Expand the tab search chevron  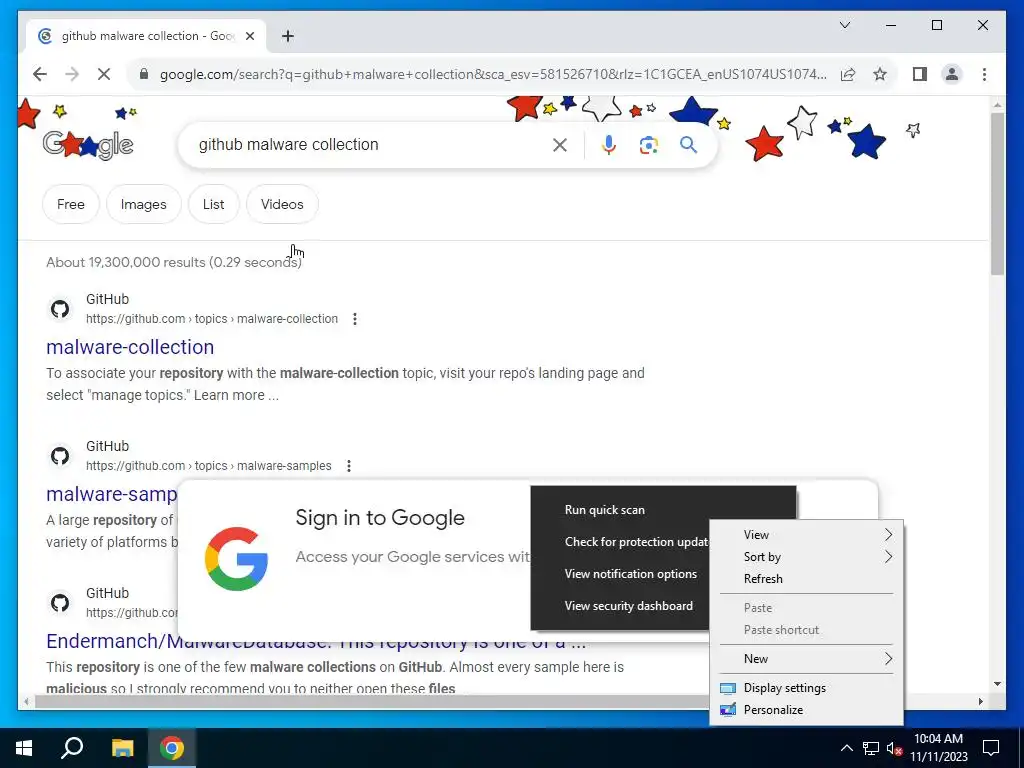click(844, 25)
